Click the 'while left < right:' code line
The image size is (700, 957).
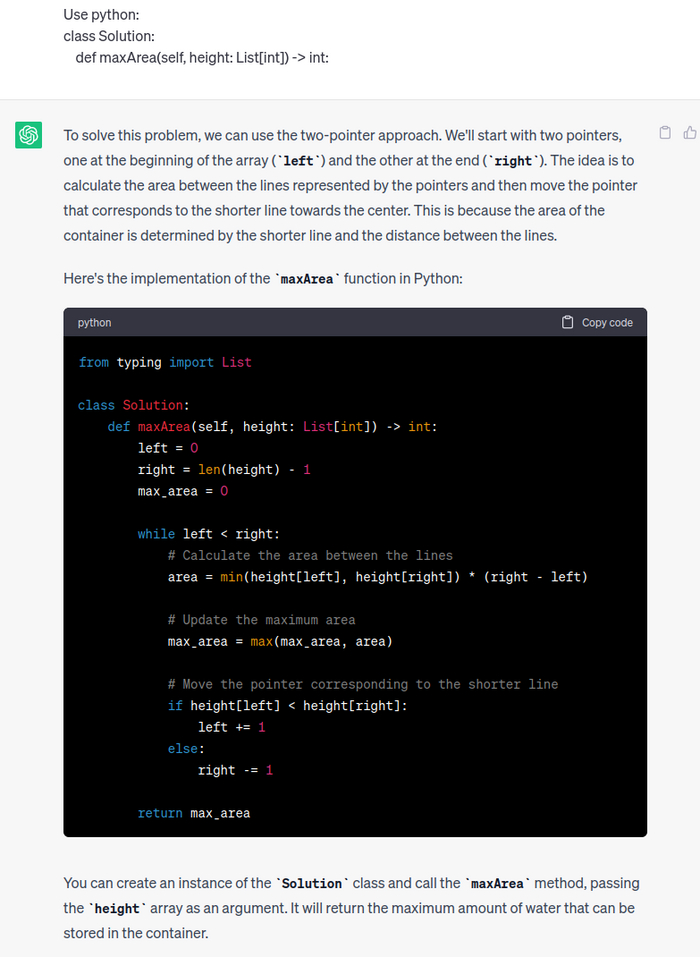click(209, 534)
